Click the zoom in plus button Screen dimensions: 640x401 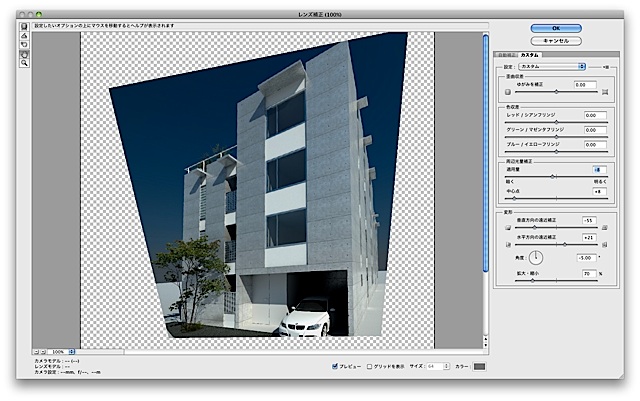pyautogui.click(x=45, y=351)
